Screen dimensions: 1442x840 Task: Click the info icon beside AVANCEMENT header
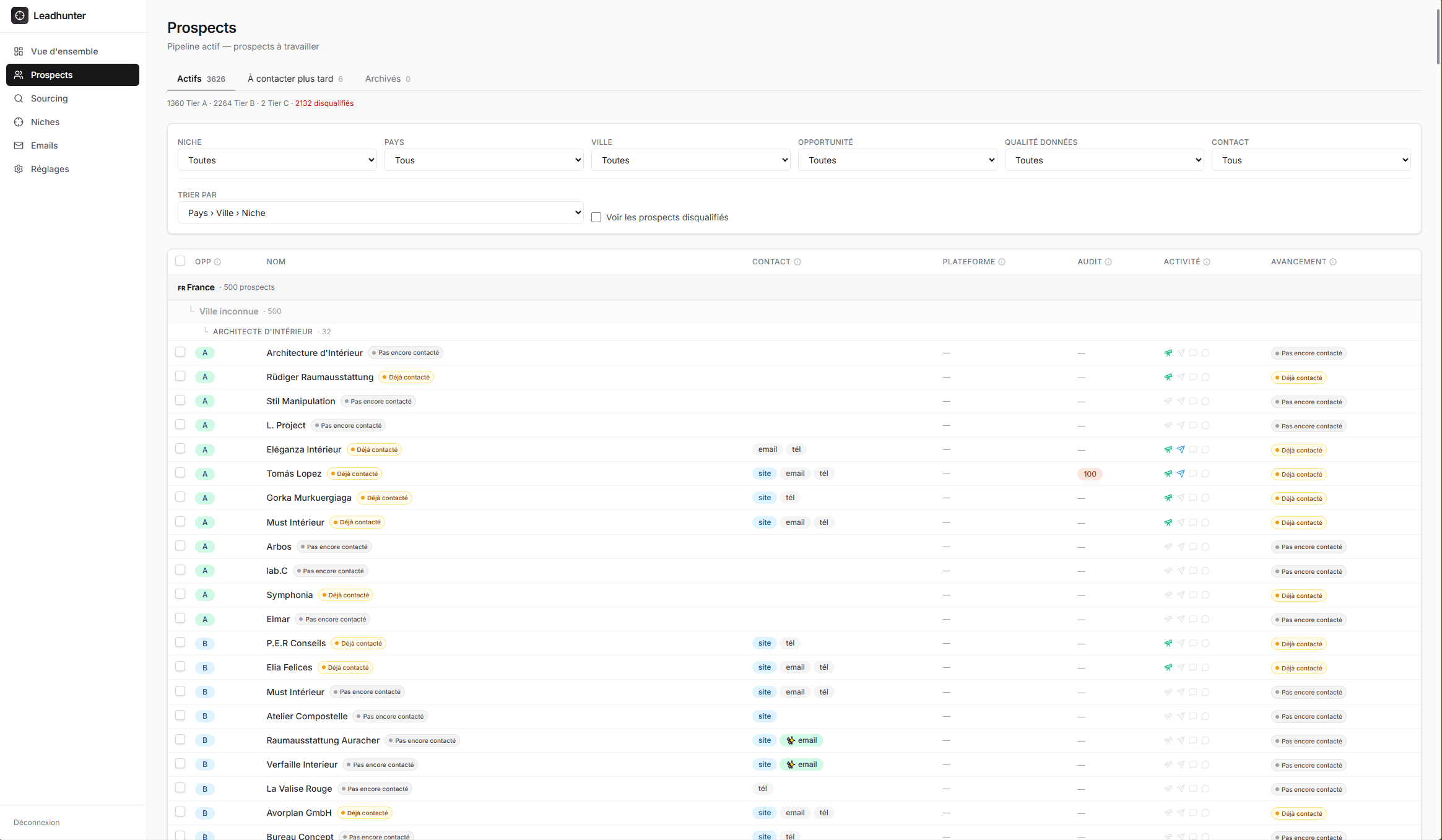(x=1333, y=262)
